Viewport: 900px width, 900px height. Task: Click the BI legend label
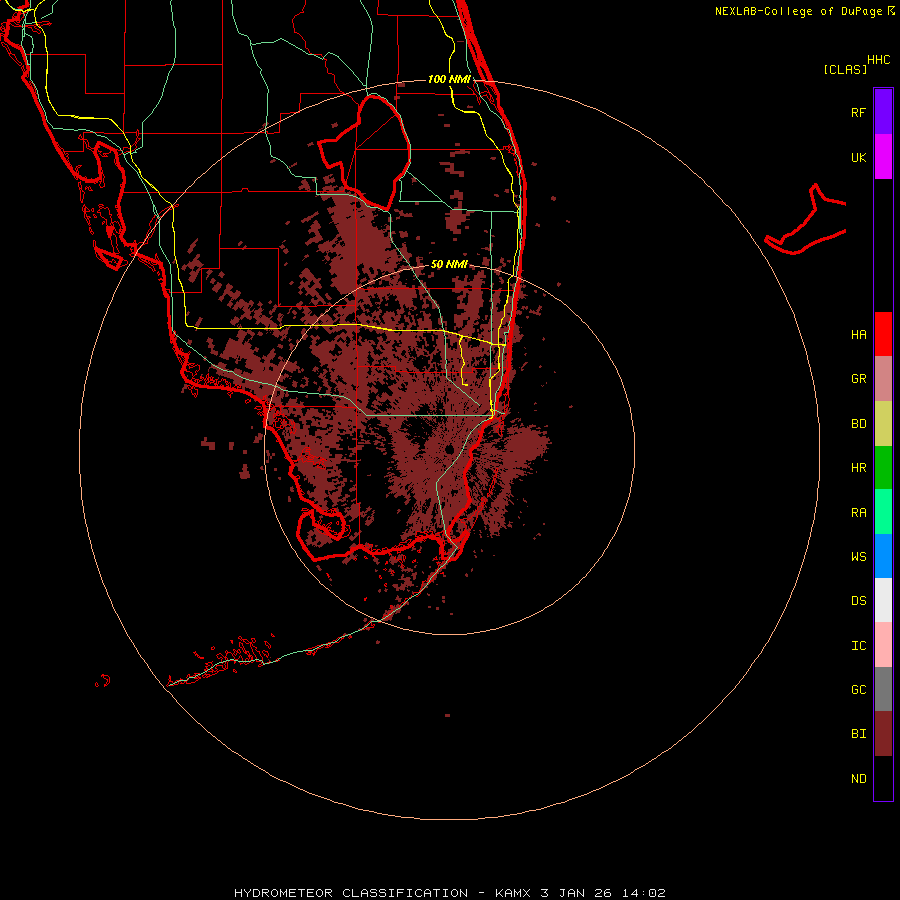(858, 734)
